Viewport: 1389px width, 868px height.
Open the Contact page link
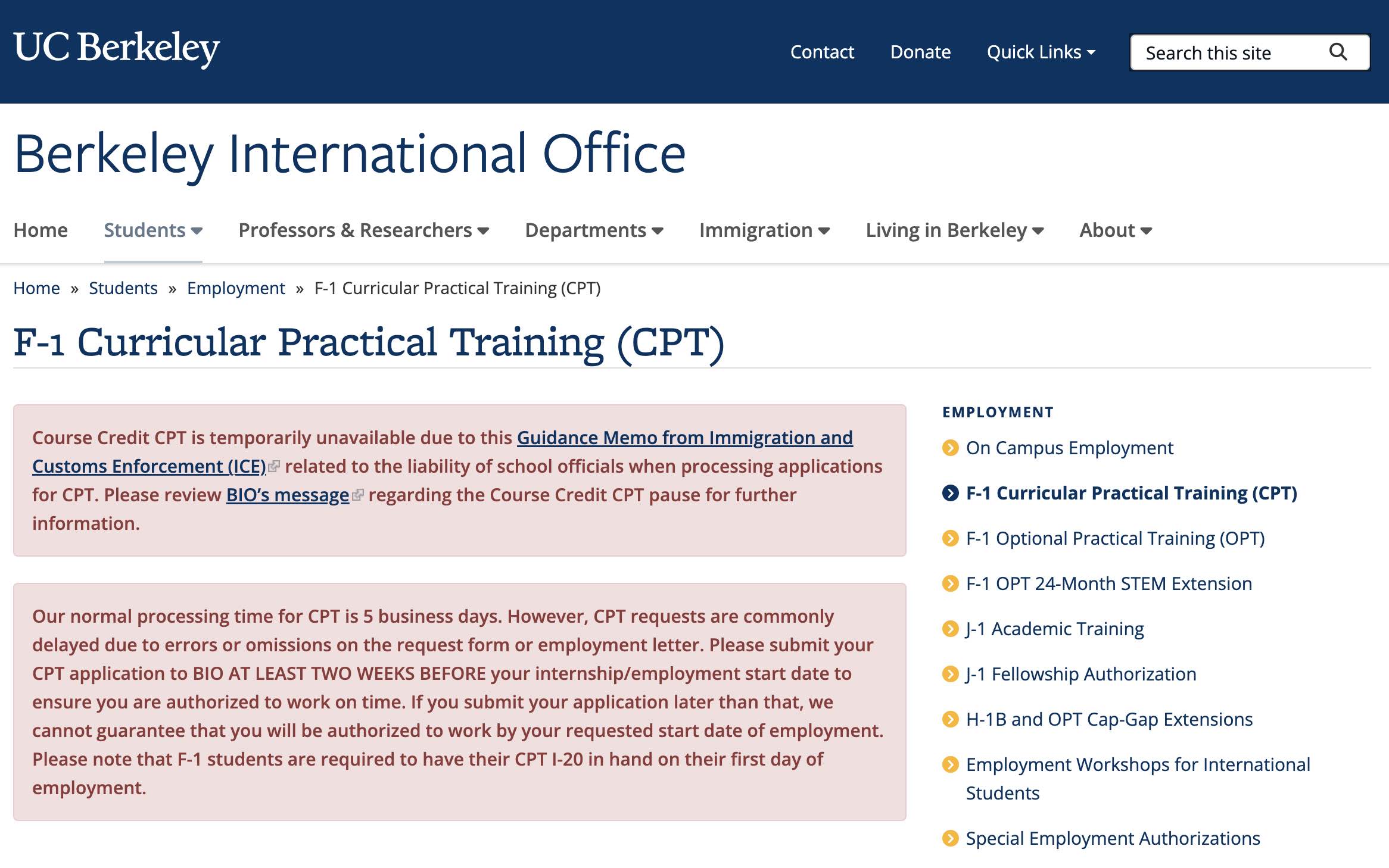(822, 52)
